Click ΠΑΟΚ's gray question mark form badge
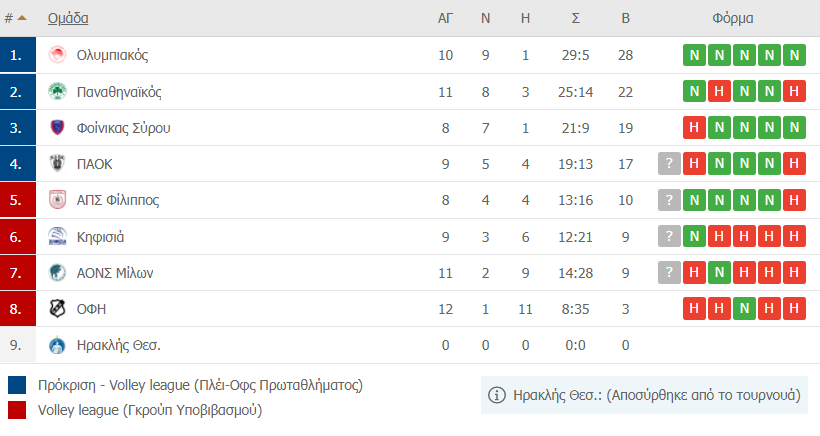 click(x=670, y=164)
